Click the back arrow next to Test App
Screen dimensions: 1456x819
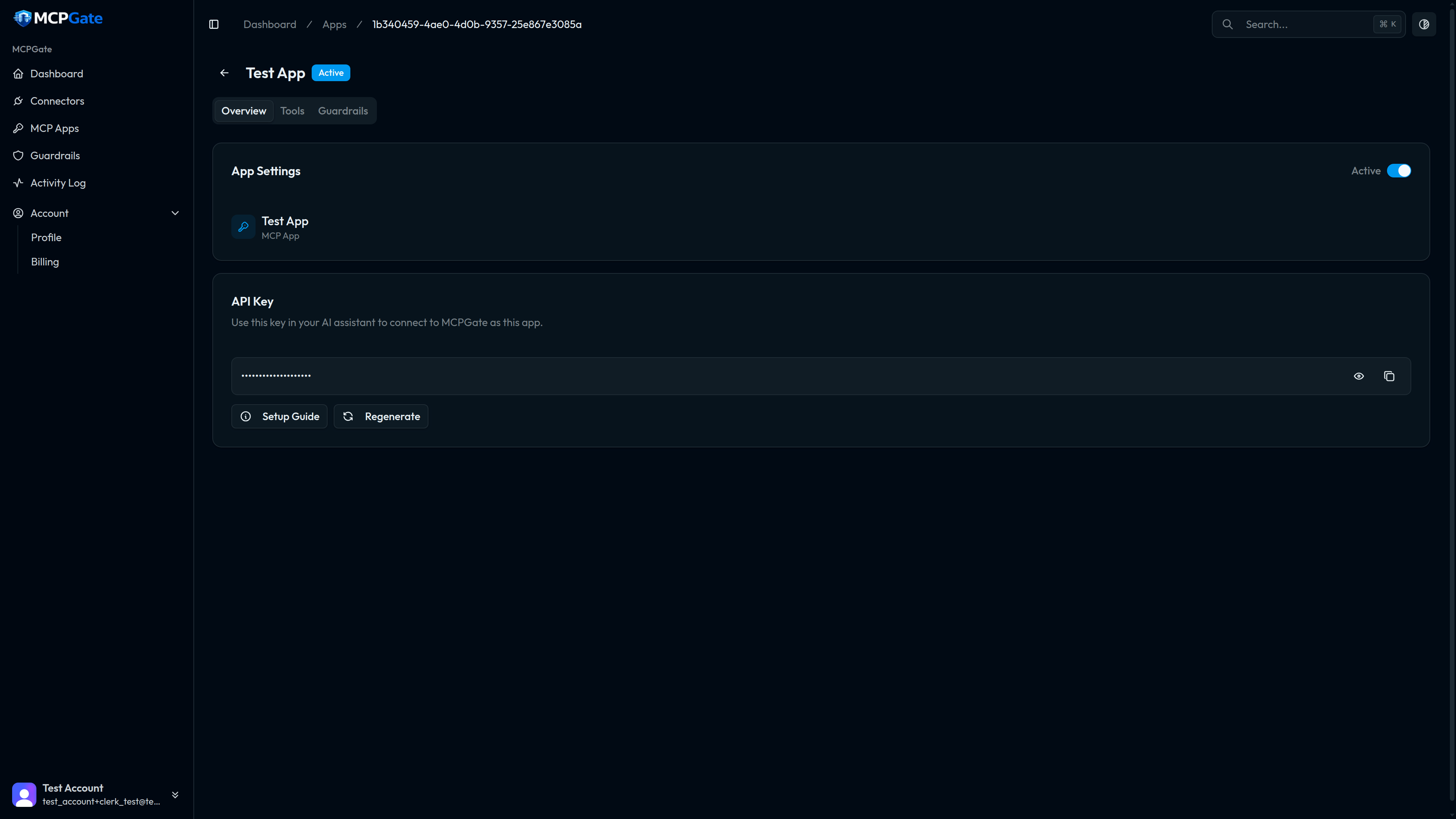pyautogui.click(x=224, y=72)
